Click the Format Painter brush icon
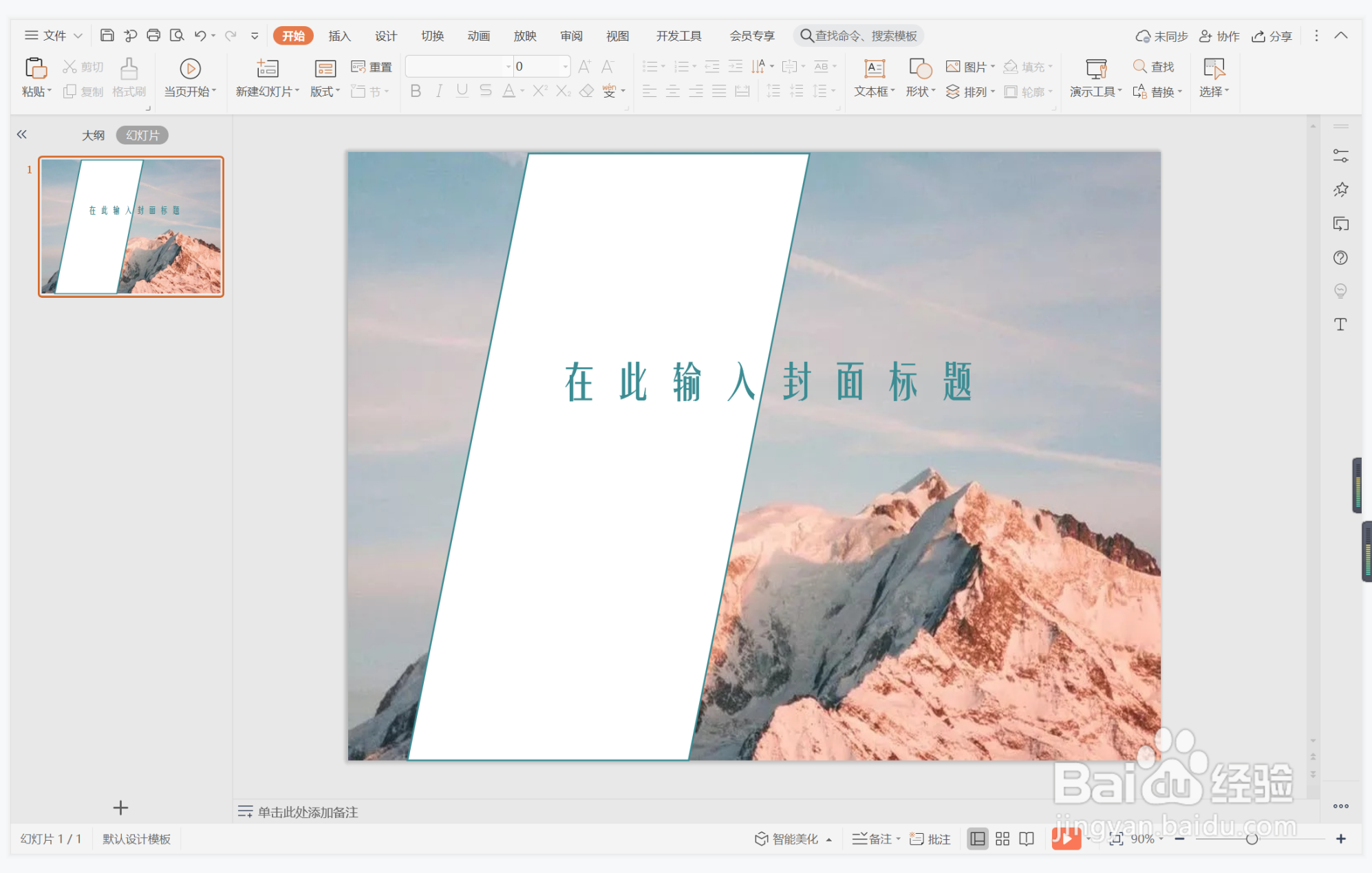This screenshot has height=873, width=1372. pyautogui.click(x=129, y=68)
